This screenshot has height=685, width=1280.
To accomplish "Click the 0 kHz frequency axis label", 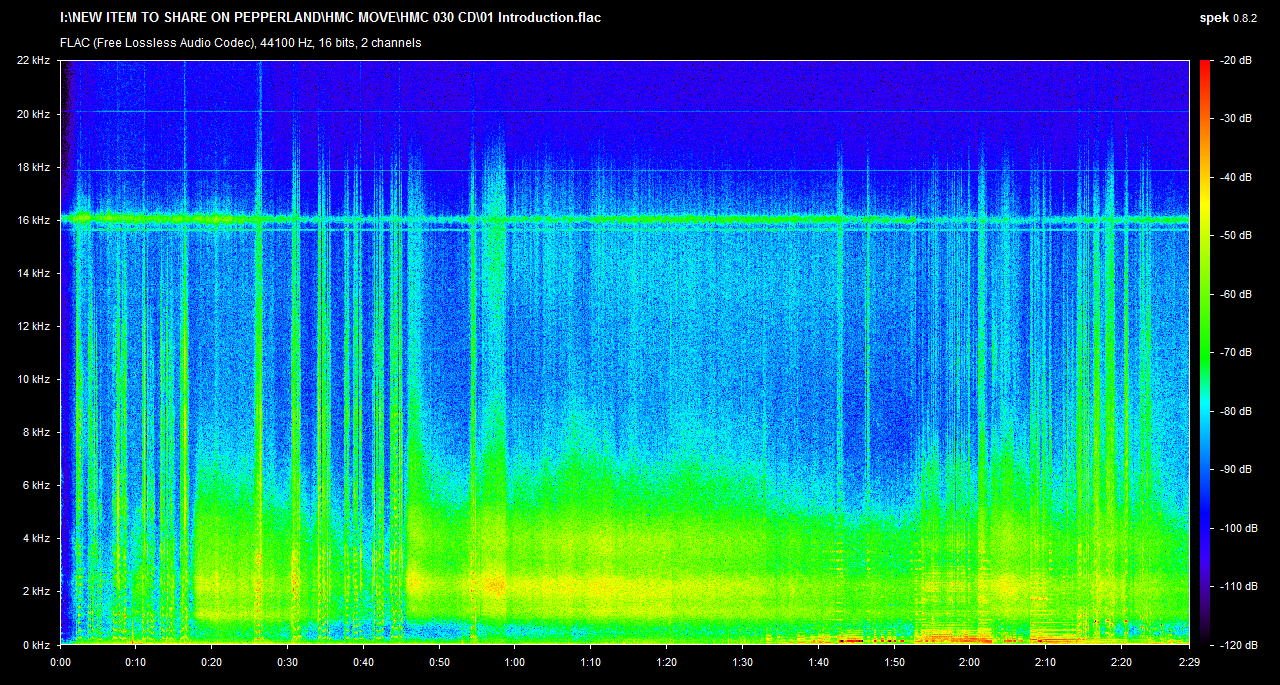I will tap(36, 645).
